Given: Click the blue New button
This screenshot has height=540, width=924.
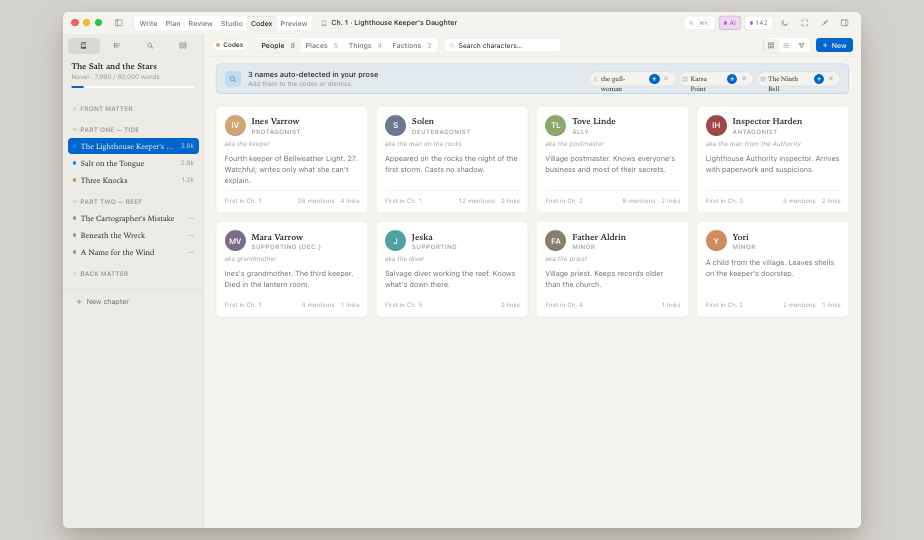Looking at the screenshot, I should coord(834,45).
